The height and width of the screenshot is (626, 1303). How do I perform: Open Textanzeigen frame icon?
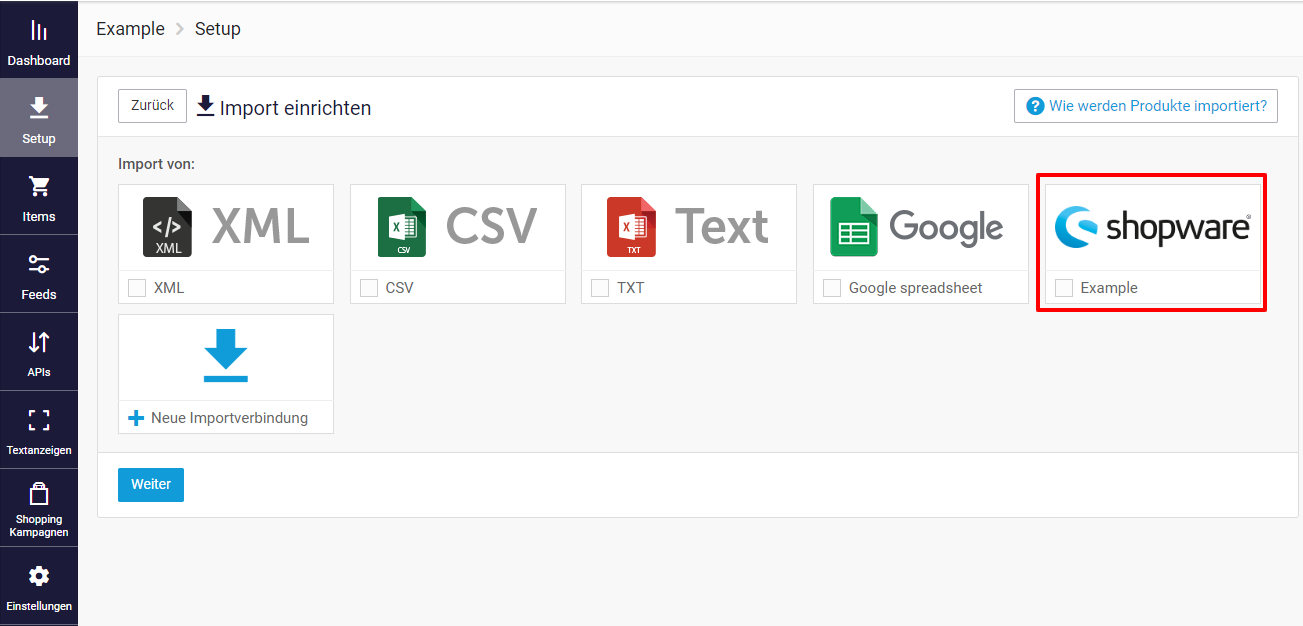pyautogui.click(x=39, y=420)
